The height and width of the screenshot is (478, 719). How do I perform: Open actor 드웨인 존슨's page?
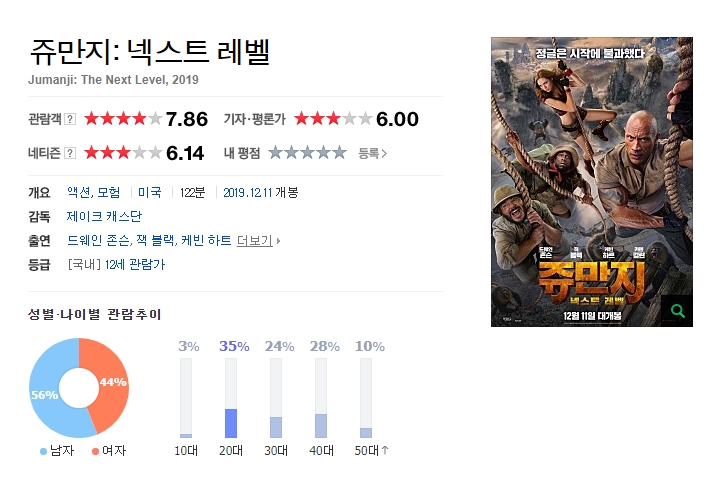point(99,241)
